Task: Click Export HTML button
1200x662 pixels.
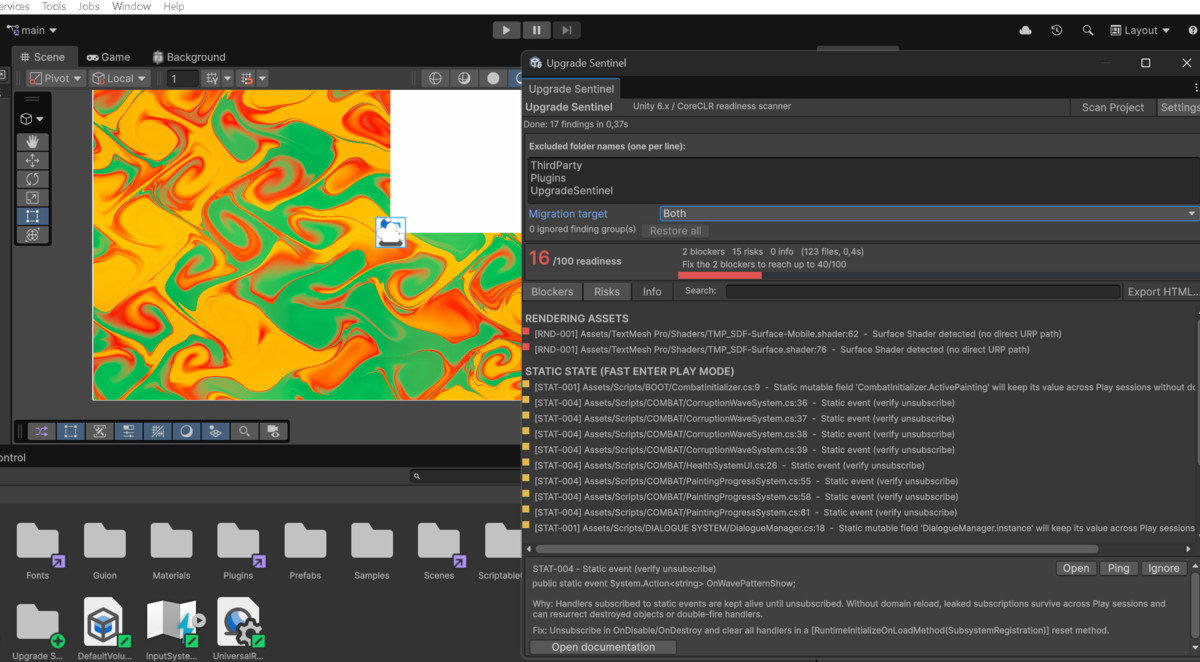Action: (x=1162, y=292)
